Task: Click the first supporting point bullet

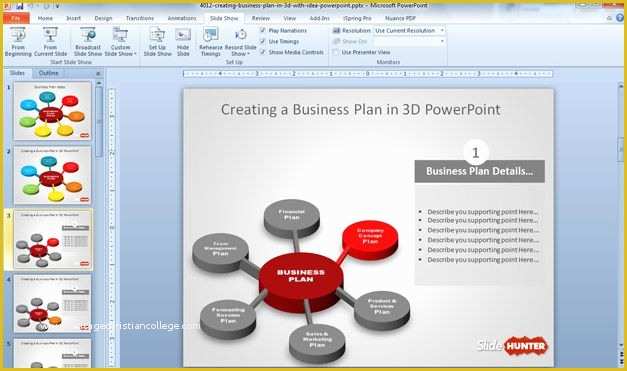Action: (x=482, y=211)
